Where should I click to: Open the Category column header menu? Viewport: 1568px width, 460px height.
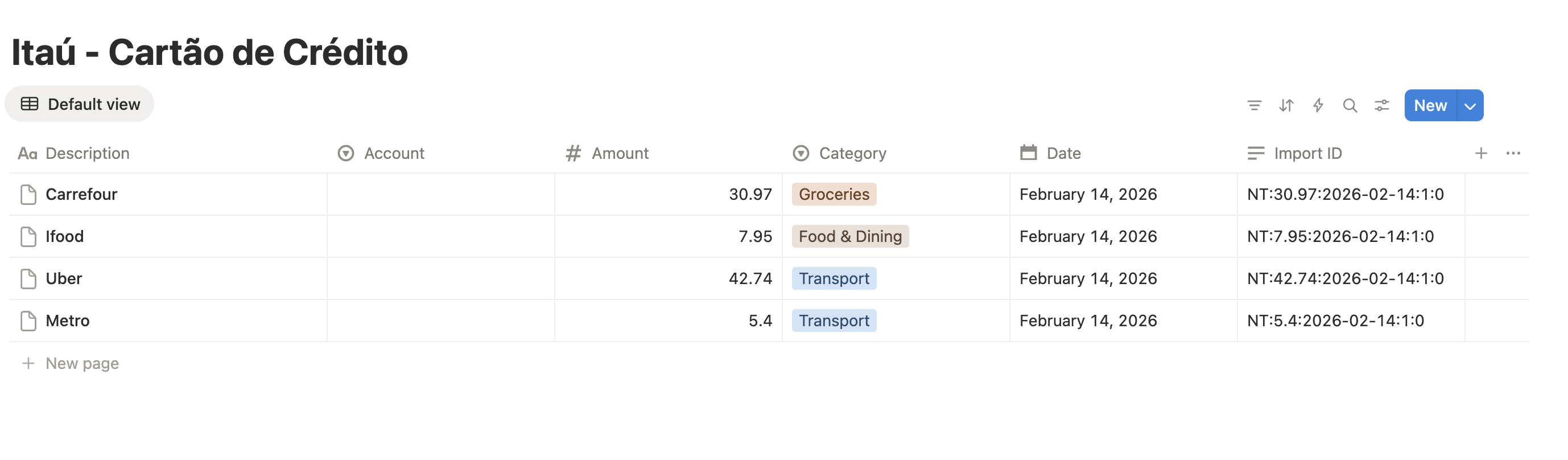tap(852, 153)
